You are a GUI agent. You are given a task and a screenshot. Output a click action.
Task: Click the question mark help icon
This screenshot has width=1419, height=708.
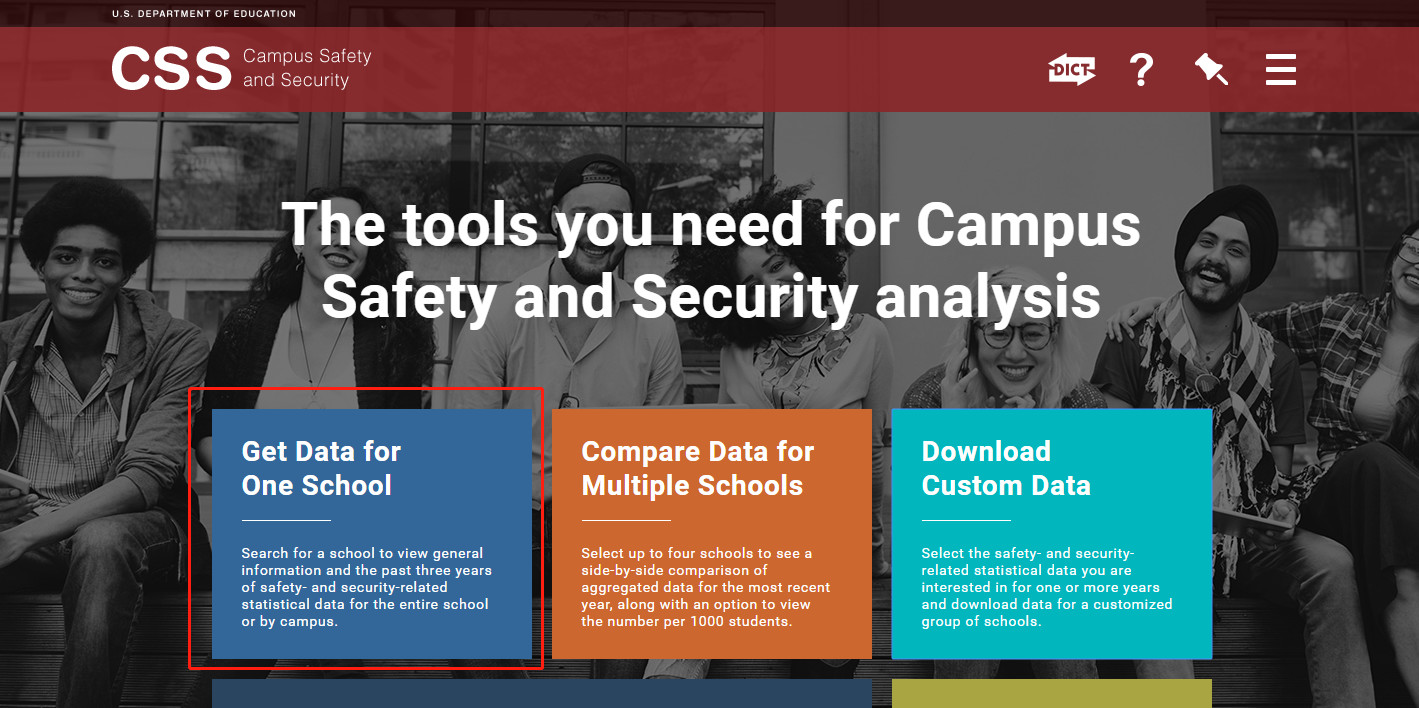1141,70
